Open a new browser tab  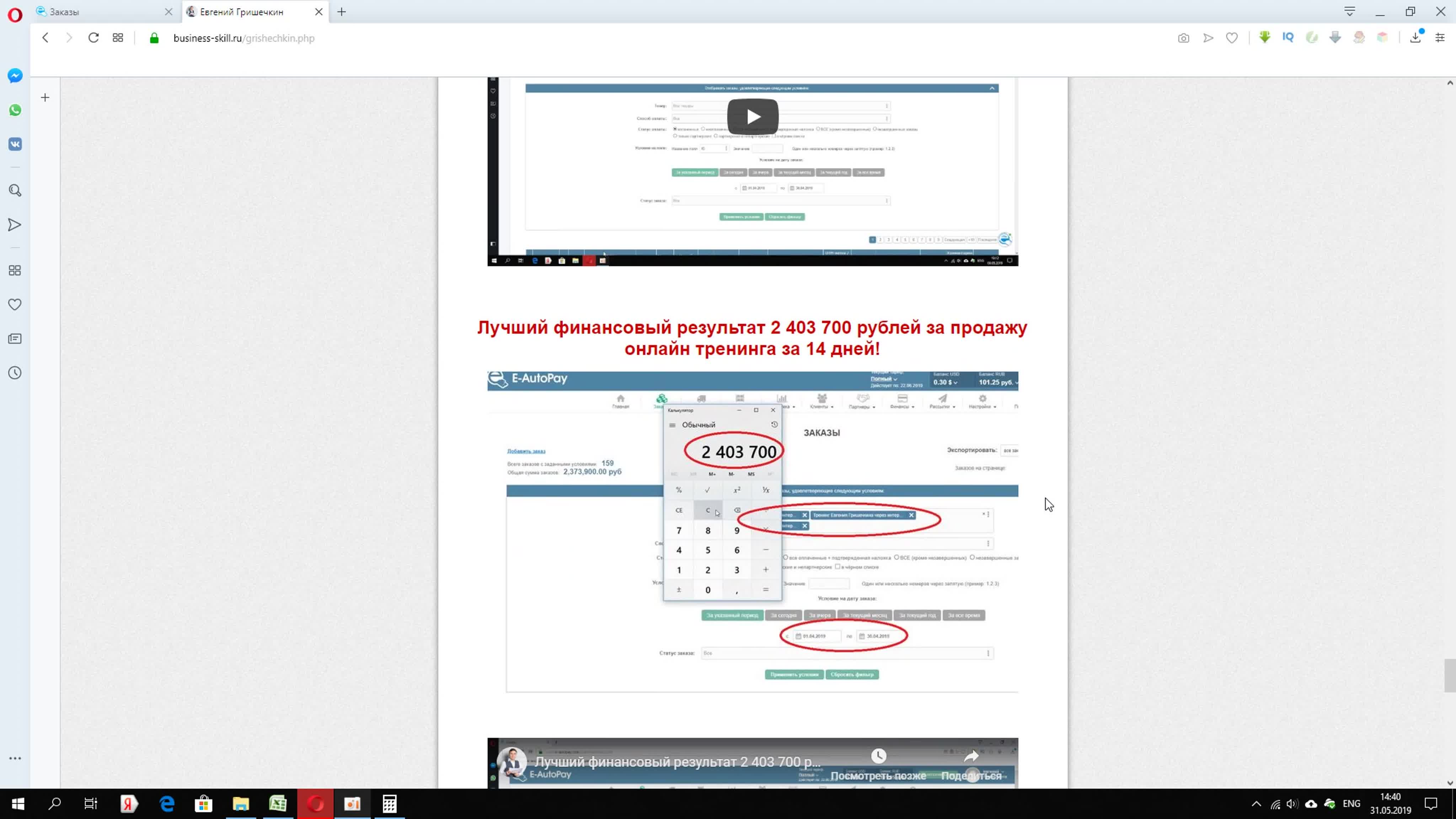341,12
